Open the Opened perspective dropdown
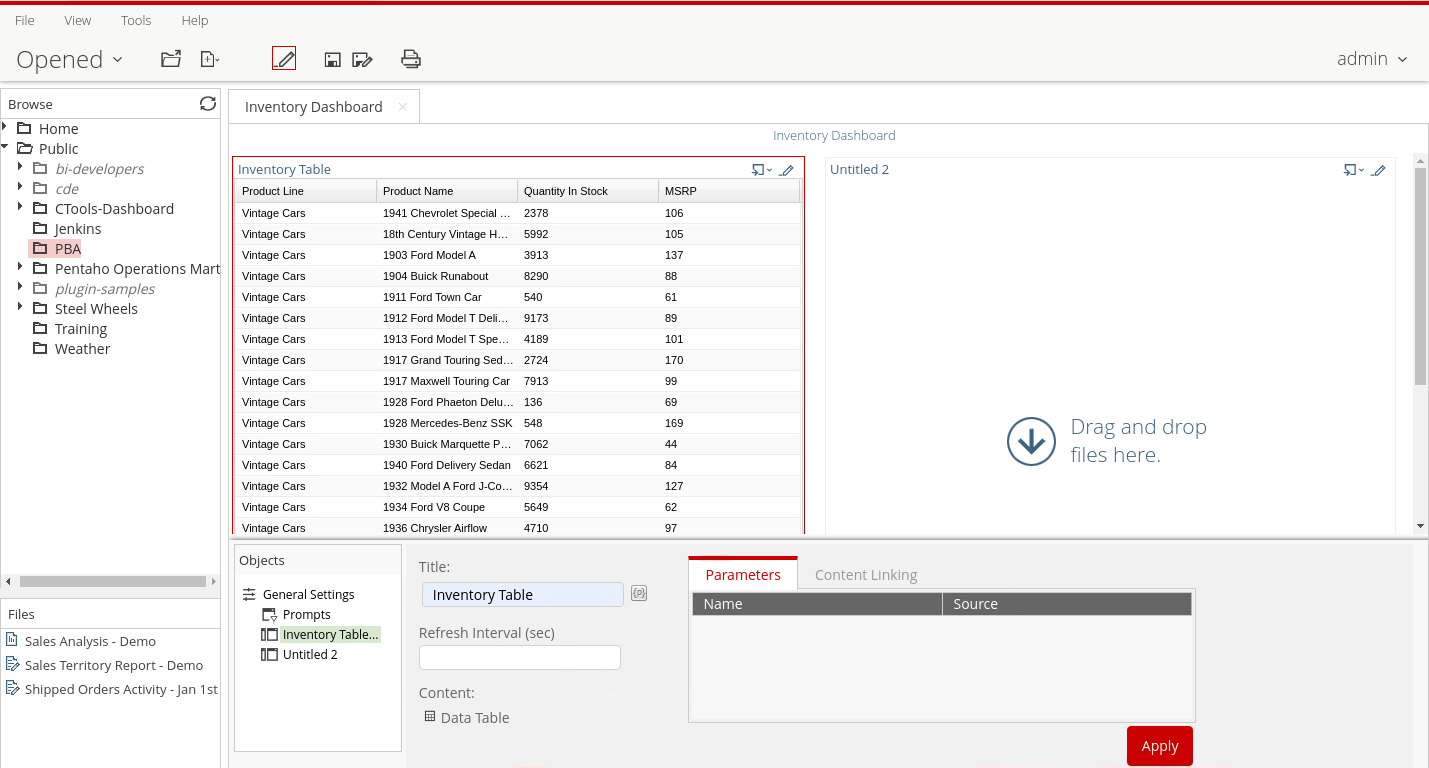Image resolution: width=1429 pixels, height=768 pixels. click(x=70, y=60)
